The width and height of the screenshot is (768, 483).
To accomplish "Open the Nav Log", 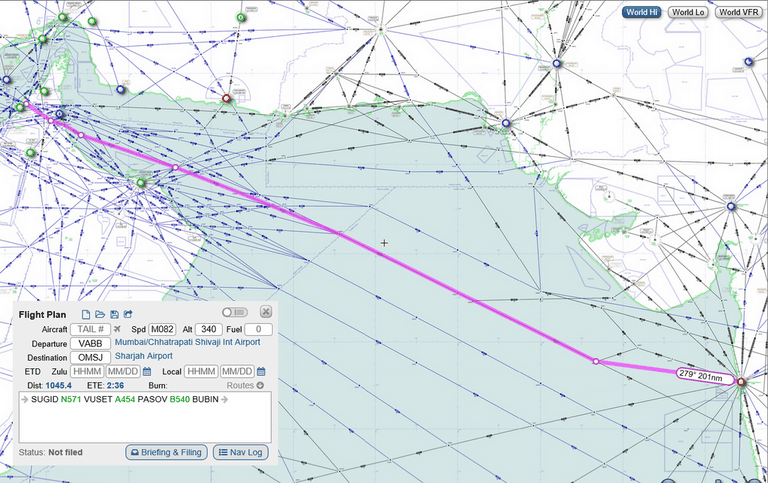I will pos(240,452).
